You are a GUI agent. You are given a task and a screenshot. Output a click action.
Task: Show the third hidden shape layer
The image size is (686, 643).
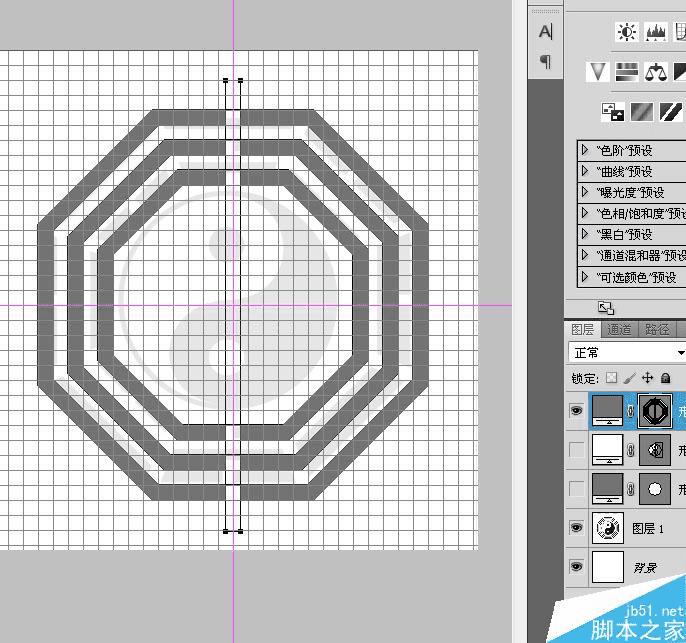(x=577, y=489)
